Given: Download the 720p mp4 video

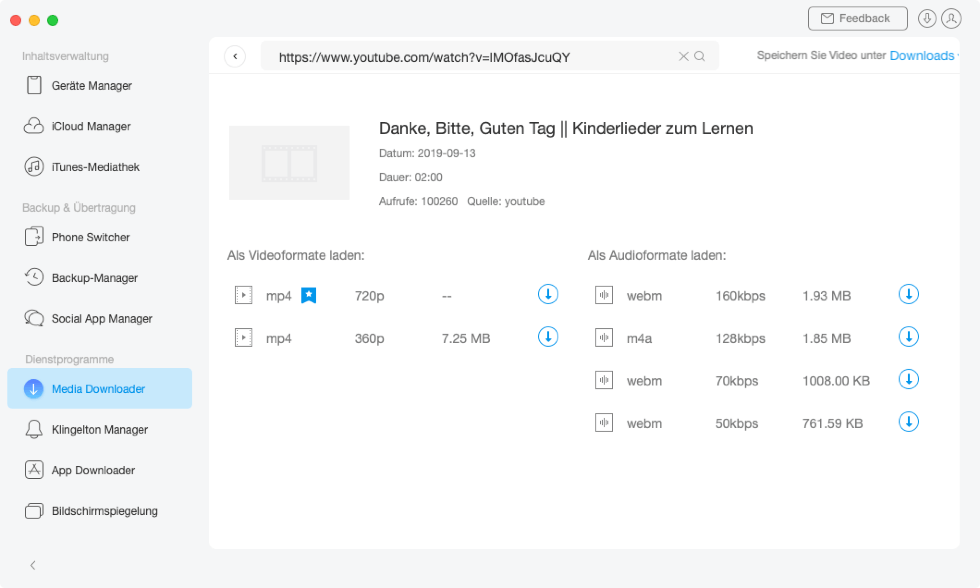Looking at the screenshot, I should click(x=548, y=294).
